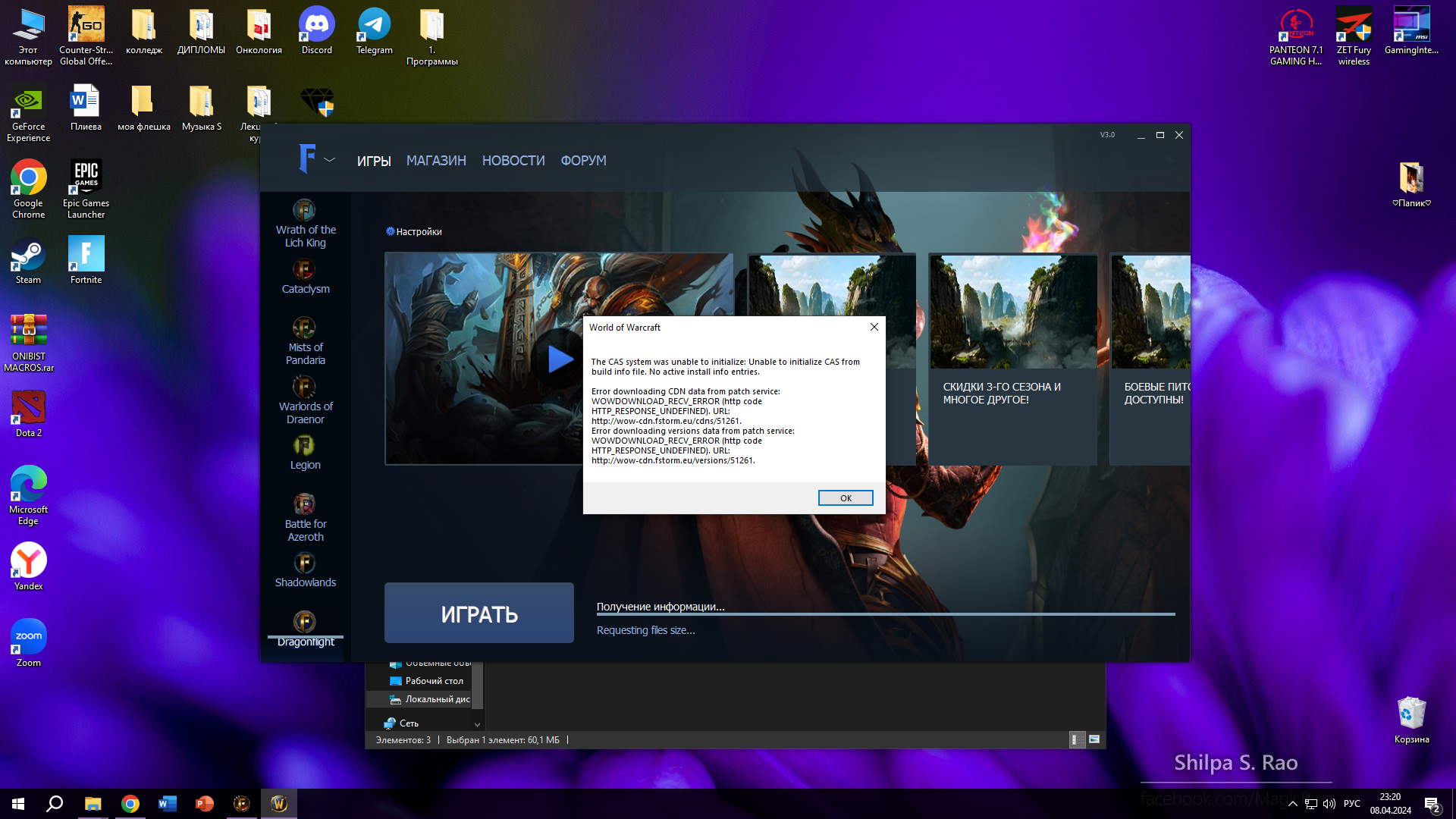Select Локальный диск in Explorer tree
The image size is (1456, 819).
point(429,699)
